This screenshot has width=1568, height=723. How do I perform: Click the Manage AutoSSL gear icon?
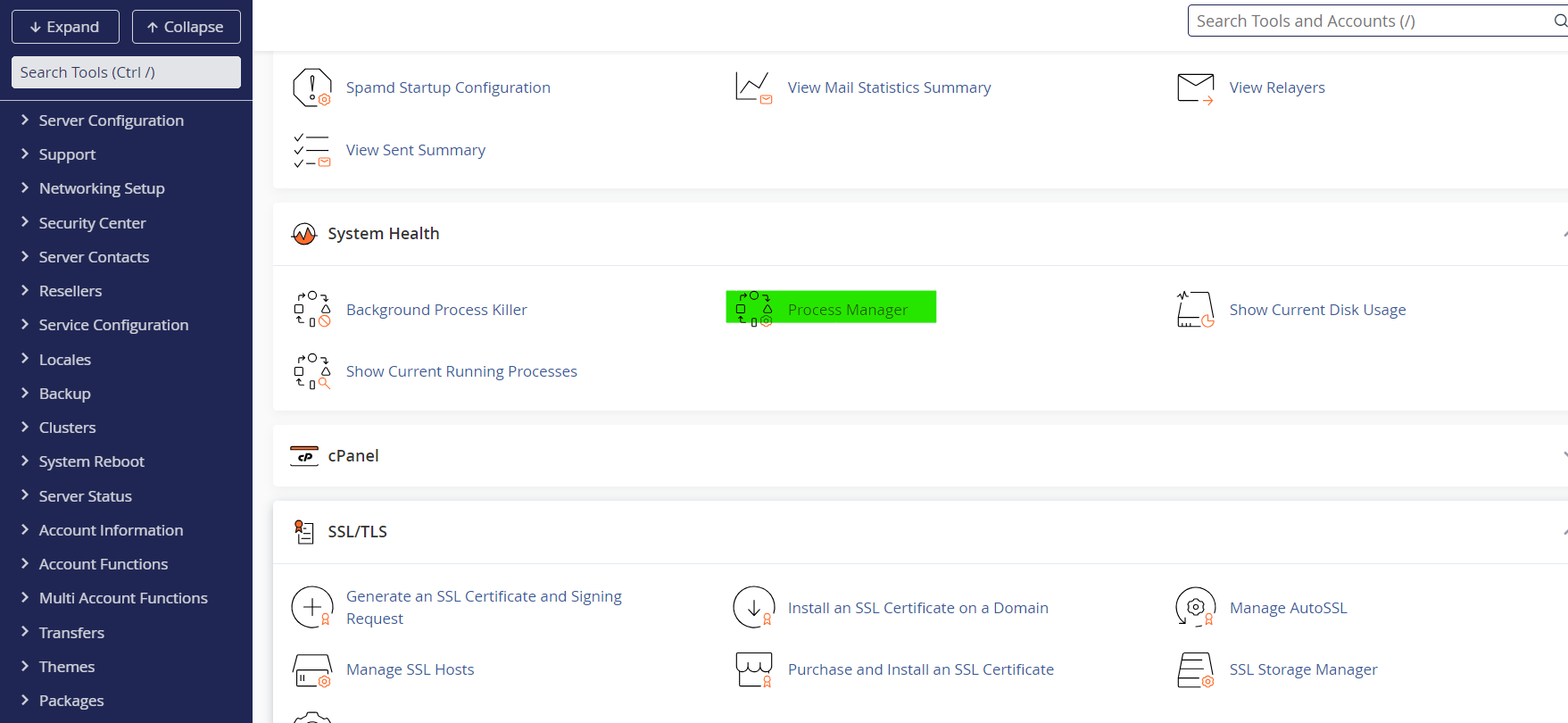click(1195, 608)
